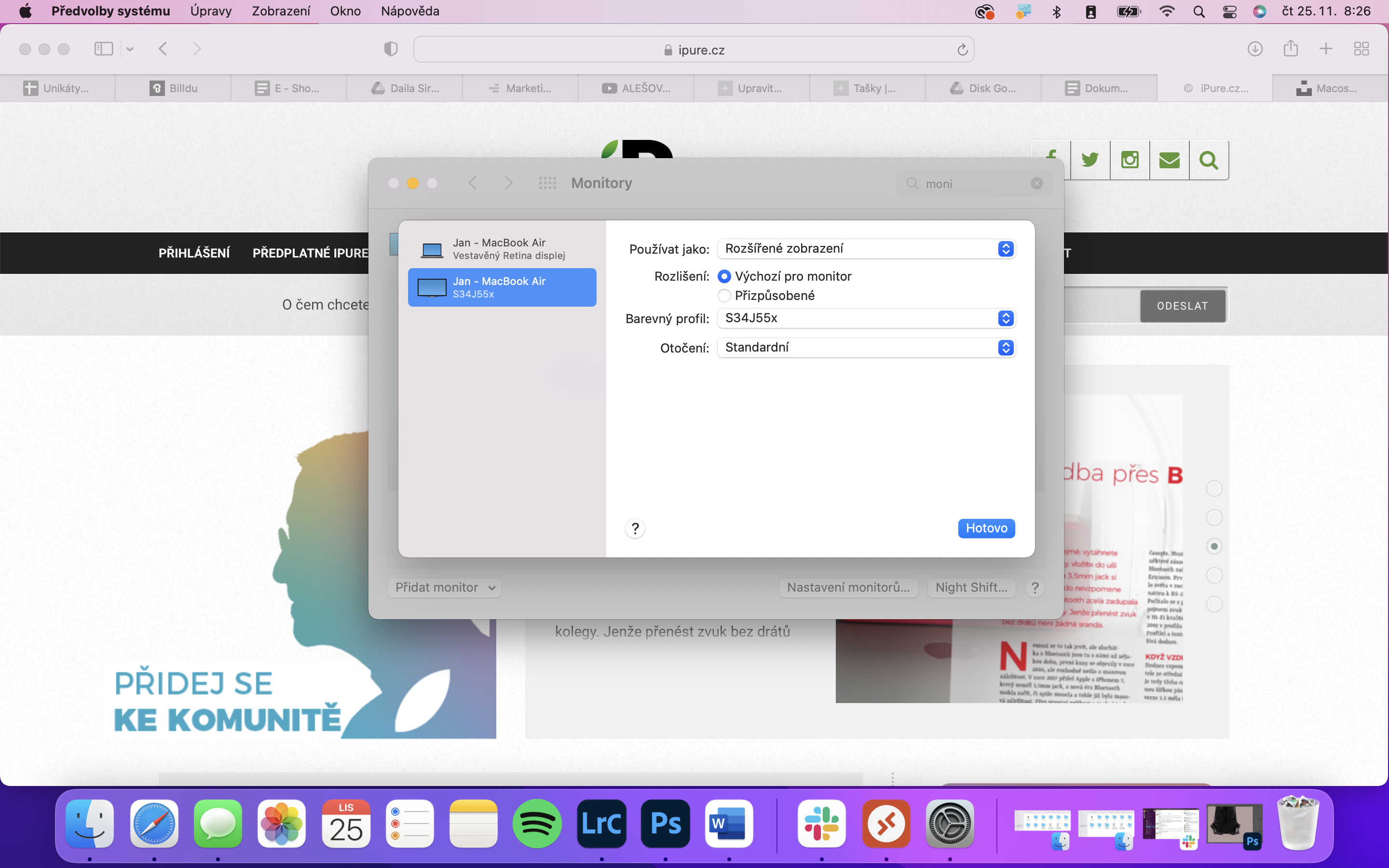Switch to Billdu Safari tab
The height and width of the screenshot is (868, 1389).
pos(173,88)
